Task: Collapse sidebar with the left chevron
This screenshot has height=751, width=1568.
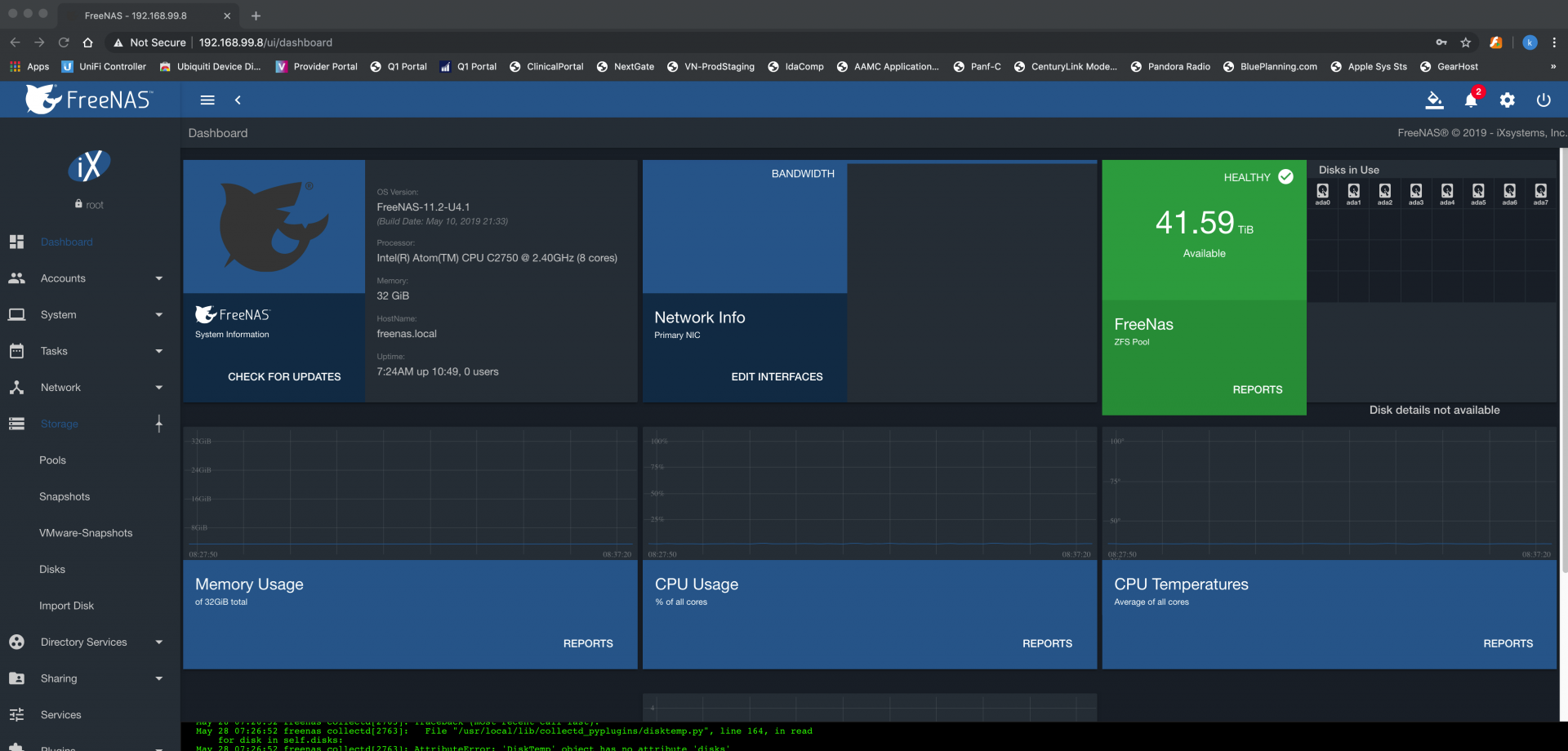Action: click(238, 100)
